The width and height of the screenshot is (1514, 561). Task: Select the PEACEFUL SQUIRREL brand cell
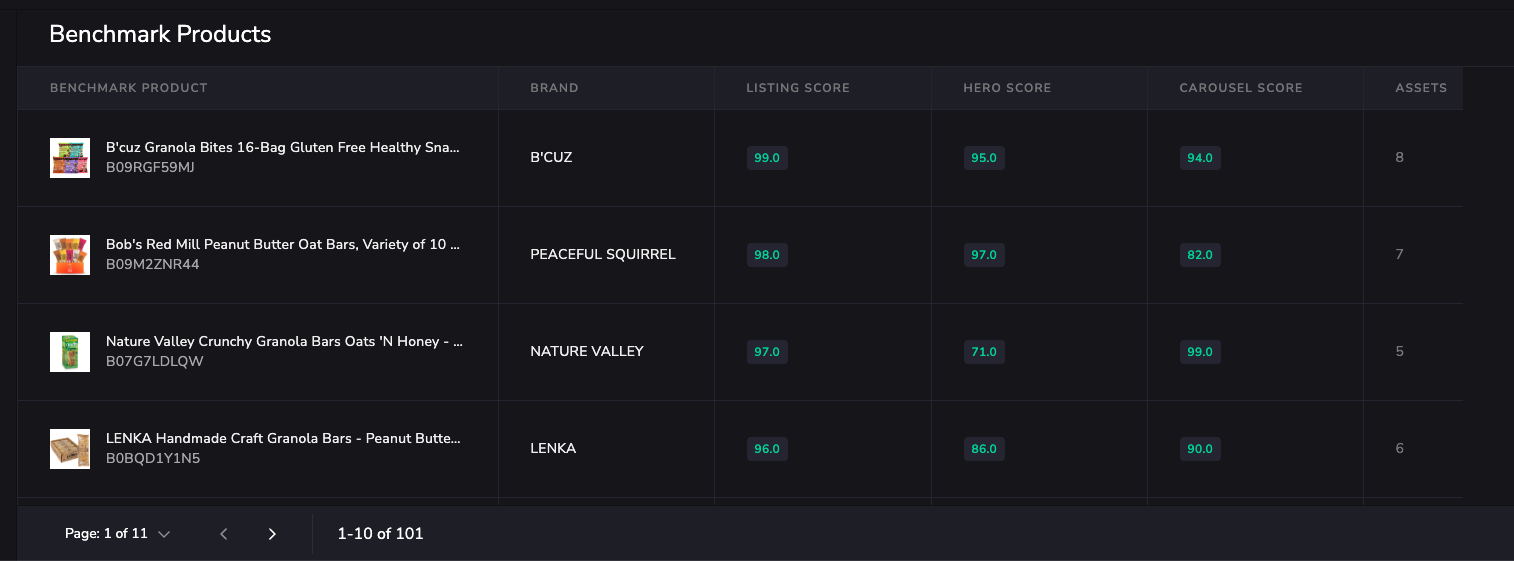pyautogui.click(x=603, y=255)
